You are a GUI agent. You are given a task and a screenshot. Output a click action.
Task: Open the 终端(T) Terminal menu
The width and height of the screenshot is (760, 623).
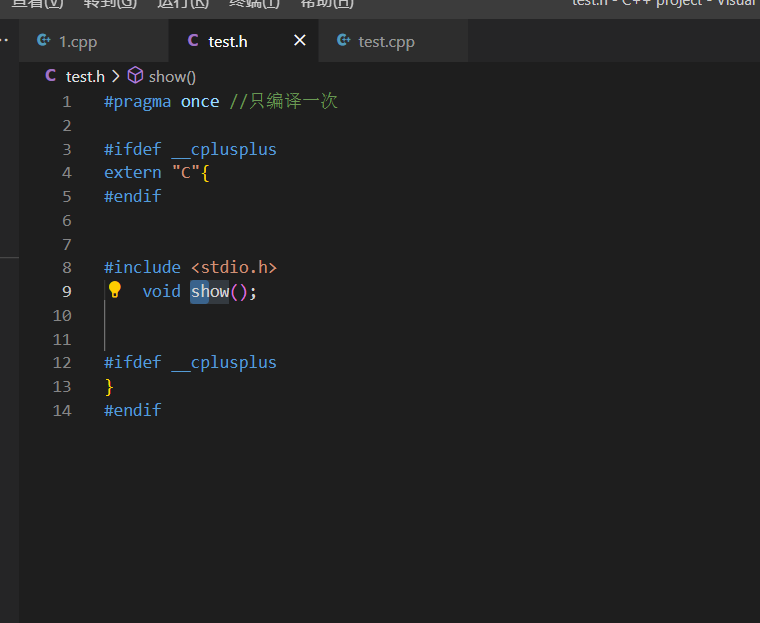coord(254,4)
